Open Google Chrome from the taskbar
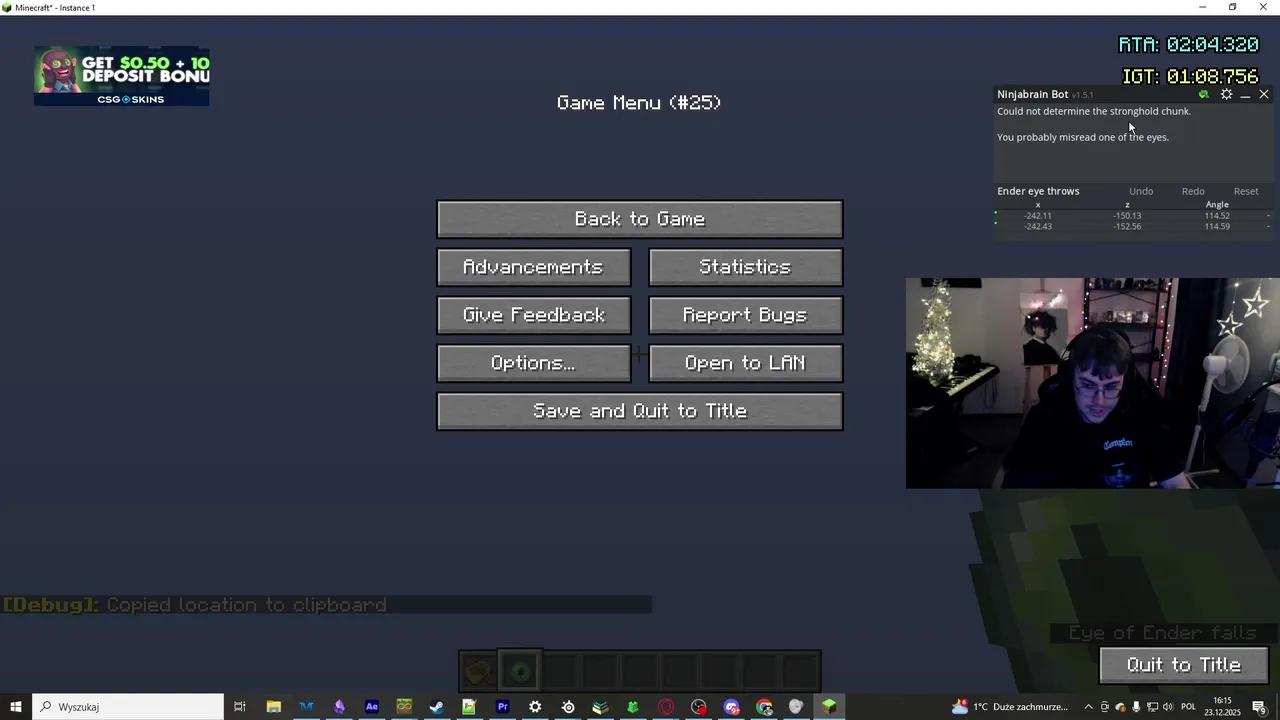Viewport: 1280px width, 720px height. coord(765,707)
